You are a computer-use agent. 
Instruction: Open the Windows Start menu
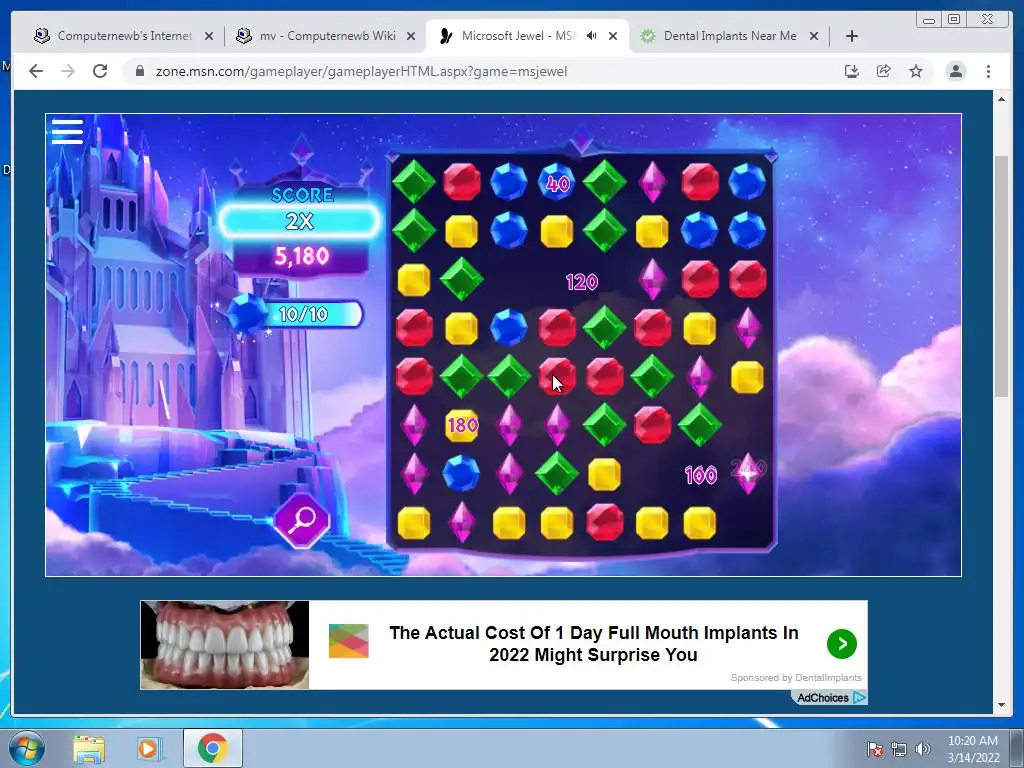[x=26, y=748]
